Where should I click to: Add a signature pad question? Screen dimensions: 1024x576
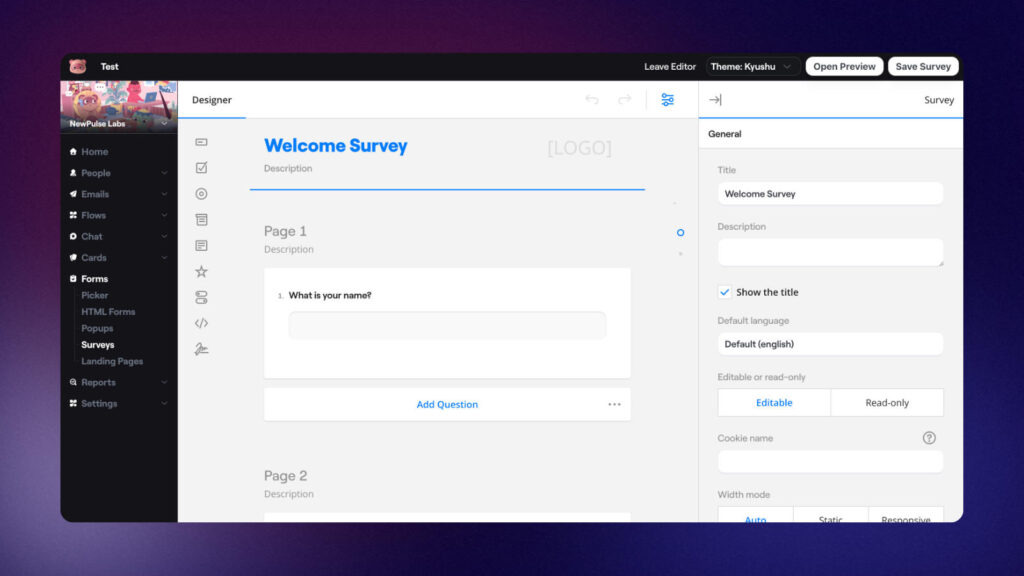click(x=201, y=348)
